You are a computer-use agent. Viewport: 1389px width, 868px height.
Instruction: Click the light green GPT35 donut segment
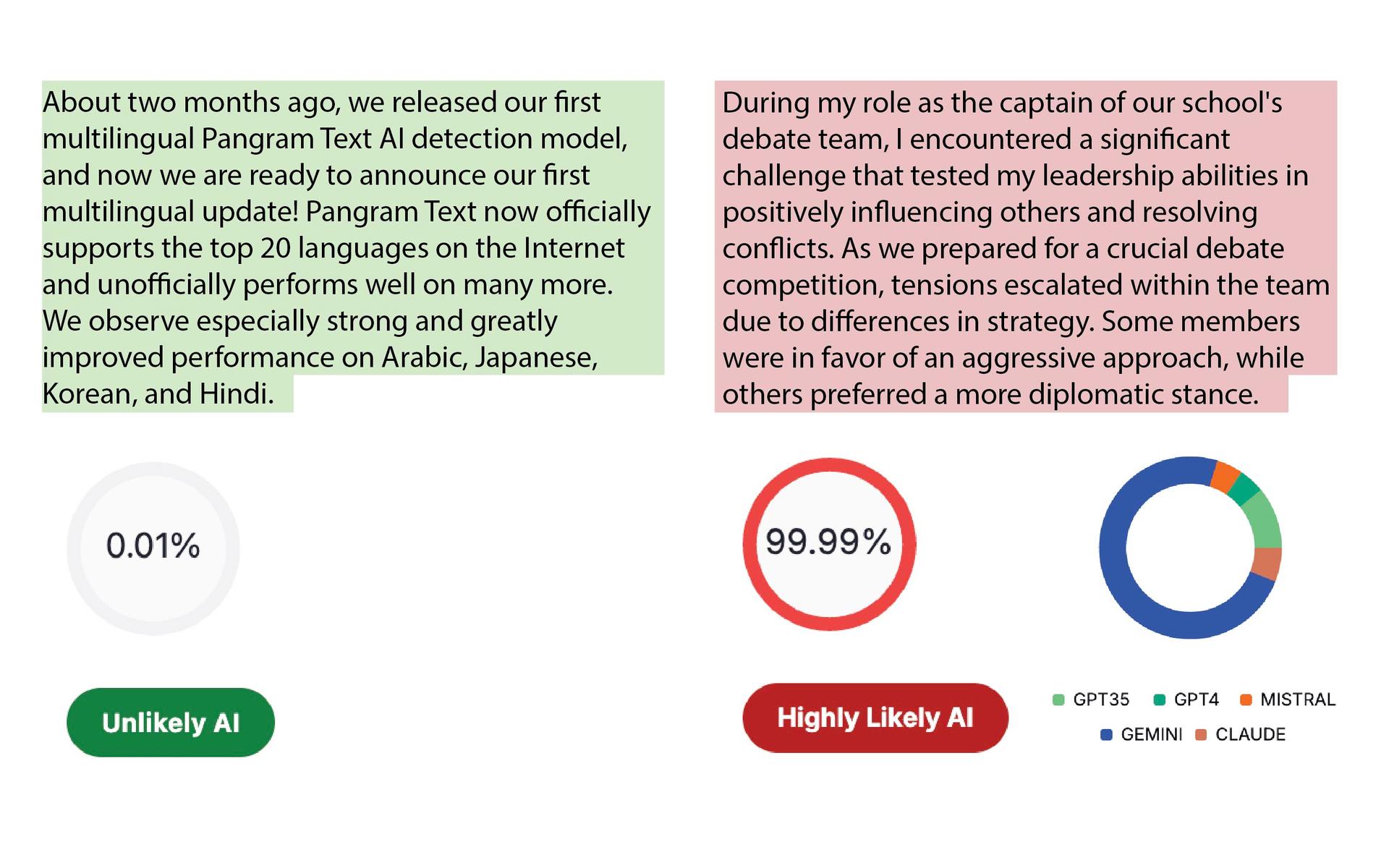pyautogui.click(x=1265, y=521)
